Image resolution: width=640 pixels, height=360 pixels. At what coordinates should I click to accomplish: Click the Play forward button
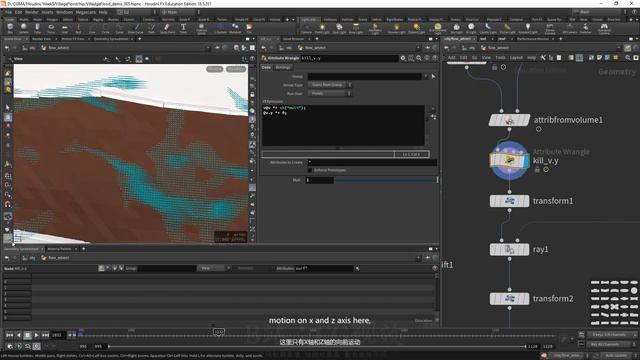click(36, 335)
